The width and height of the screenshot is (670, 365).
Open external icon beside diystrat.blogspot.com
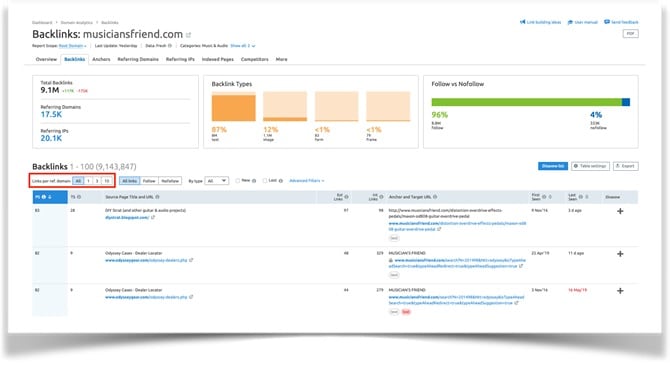[x=153, y=218]
